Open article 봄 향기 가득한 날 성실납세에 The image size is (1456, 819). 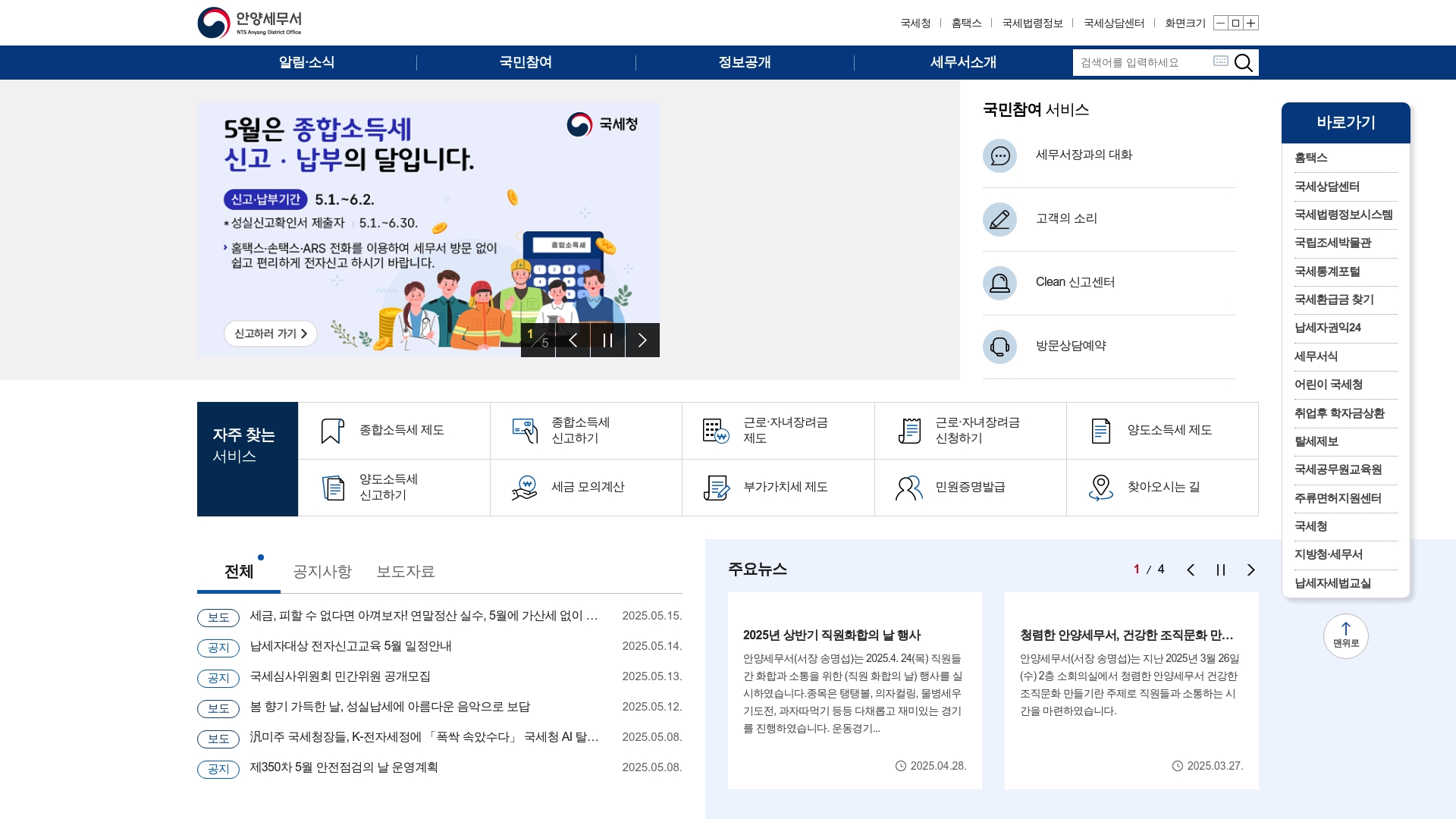(x=390, y=707)
